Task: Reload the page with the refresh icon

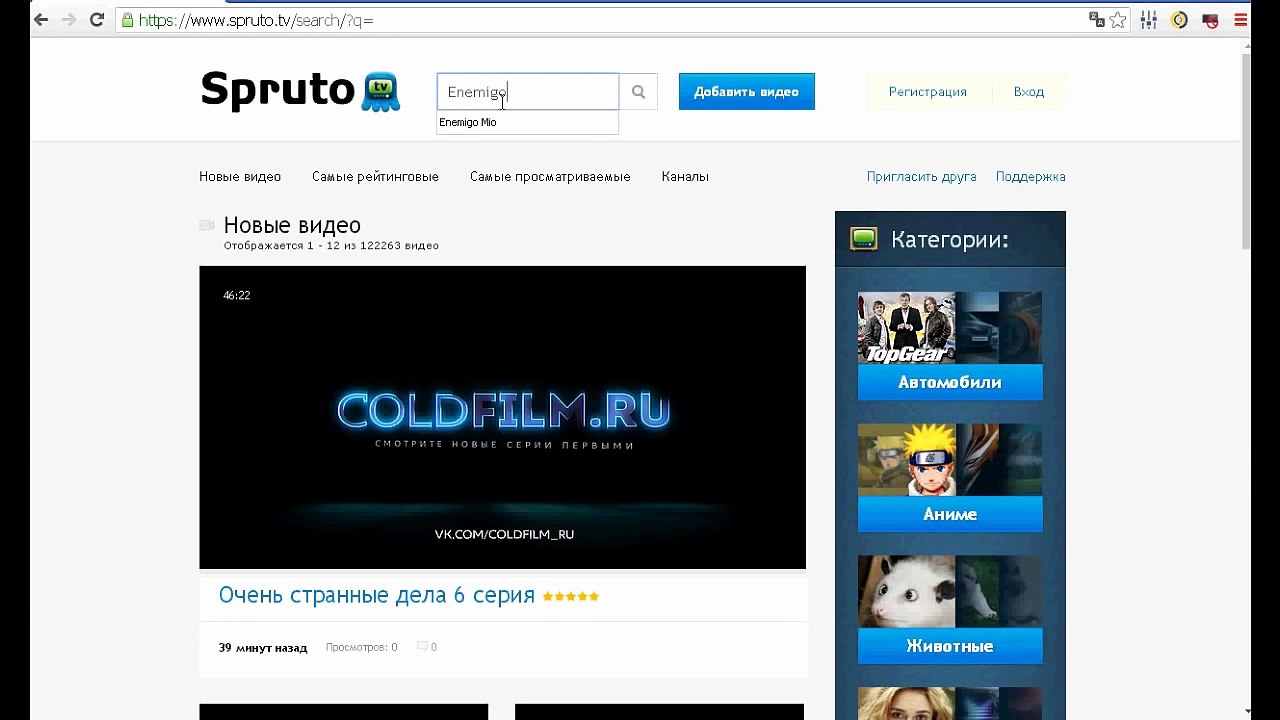Action: [x=97, y=20]
